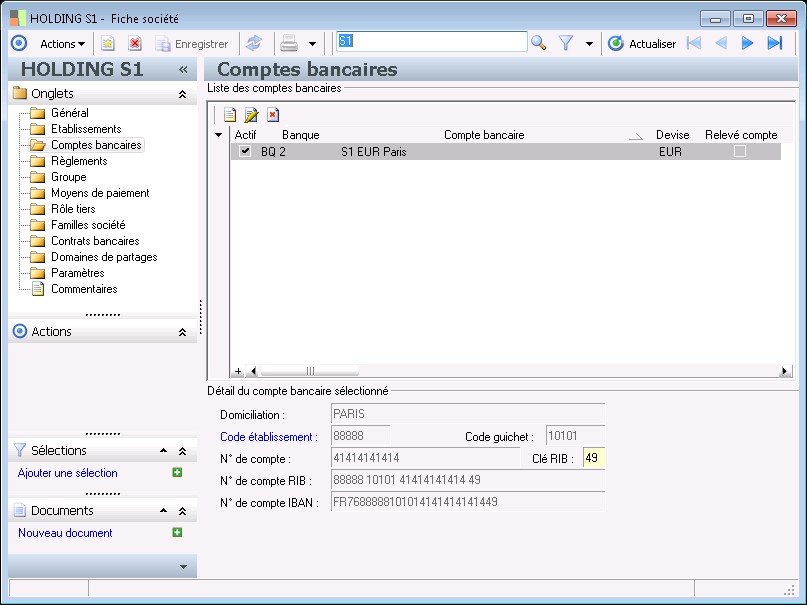Open the Paramètres folder
807x605 pixels.
(77, 273)
